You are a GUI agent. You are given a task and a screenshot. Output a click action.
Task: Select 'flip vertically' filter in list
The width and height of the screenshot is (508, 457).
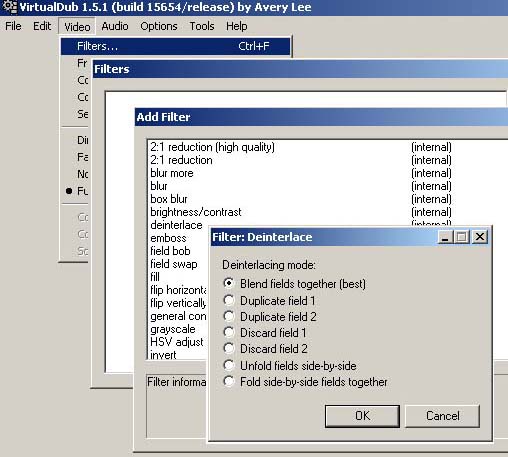pyautogui.click(x=178, y=303)
